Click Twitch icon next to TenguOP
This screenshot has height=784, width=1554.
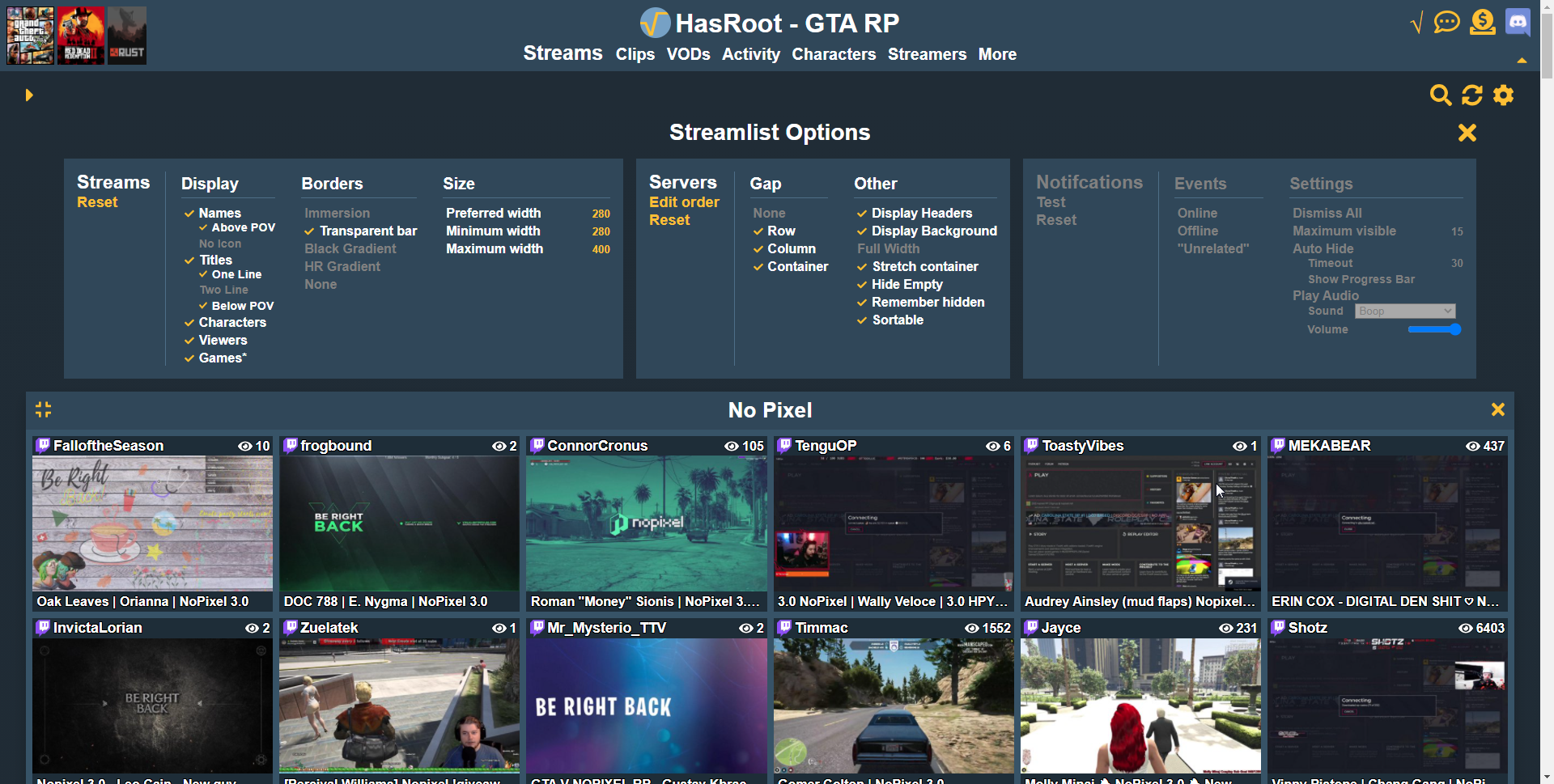click(784, 446)
